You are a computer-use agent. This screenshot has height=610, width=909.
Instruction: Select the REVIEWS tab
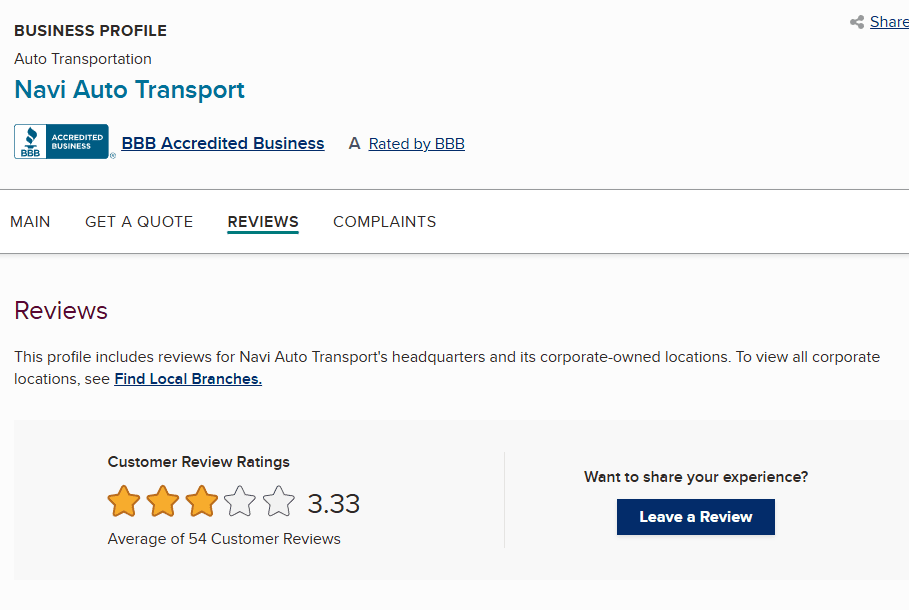(263, 222)
